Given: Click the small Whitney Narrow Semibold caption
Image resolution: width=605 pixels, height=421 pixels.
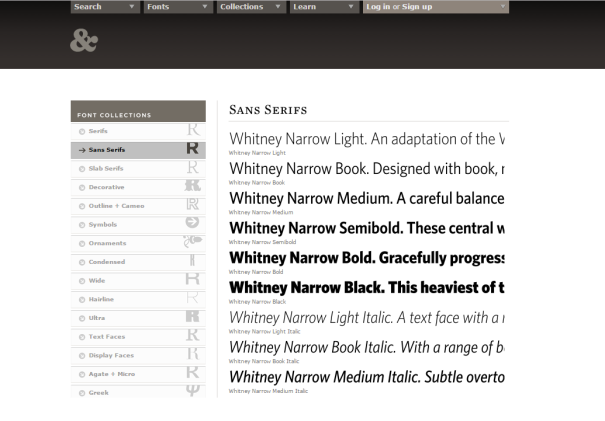Looking at the screenshot, I should click(x=262, y=242).
